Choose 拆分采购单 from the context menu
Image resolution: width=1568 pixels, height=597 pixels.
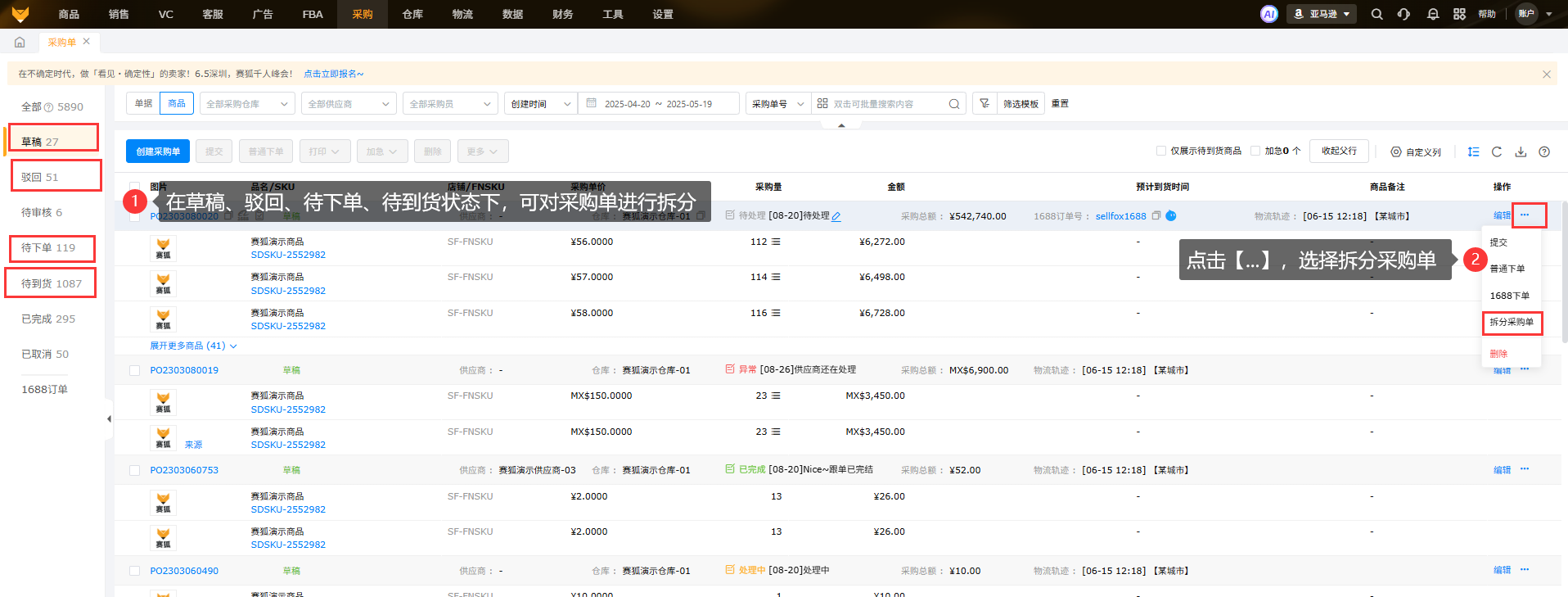click(x=1512, y=323)
